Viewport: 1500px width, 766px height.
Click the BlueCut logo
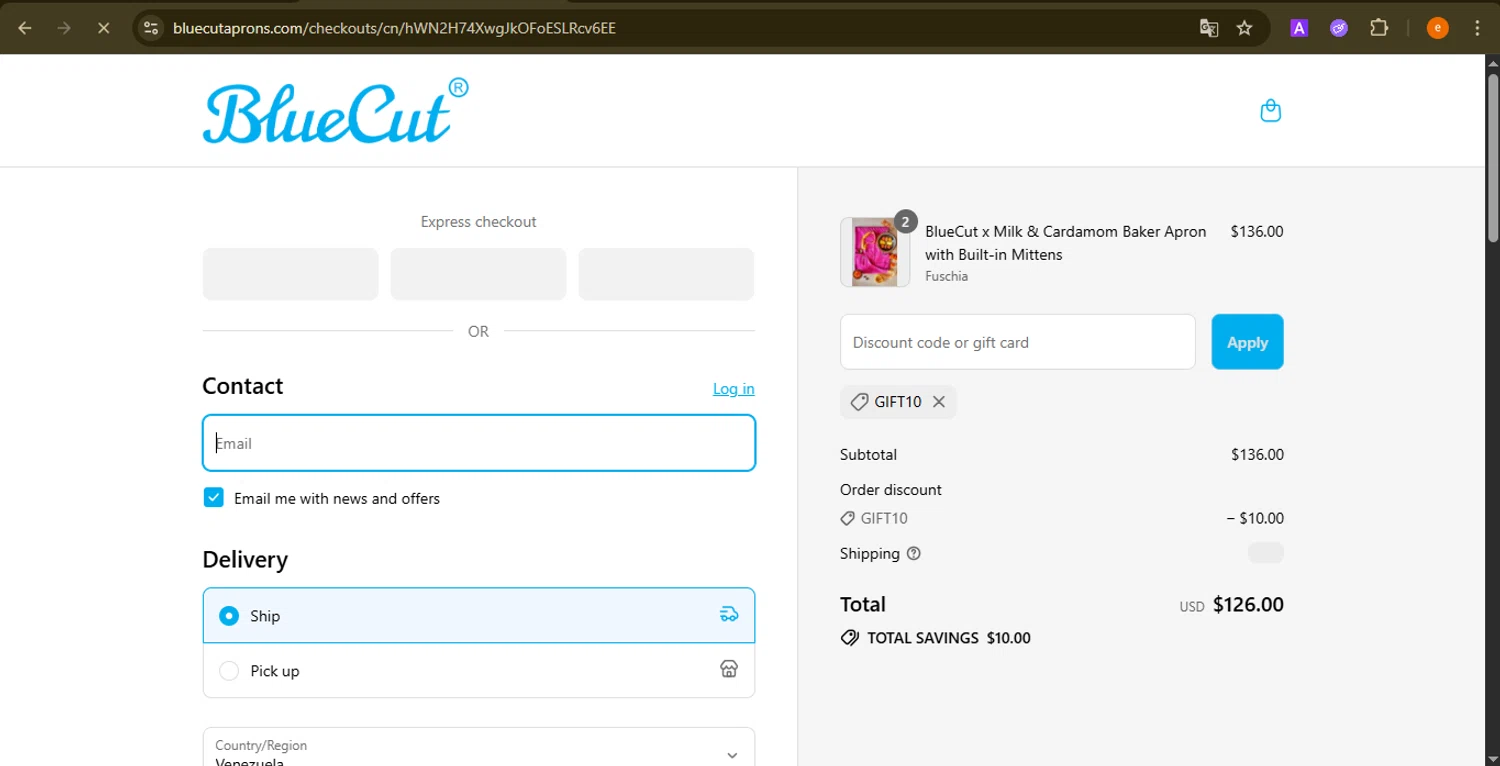click(335, 110)
